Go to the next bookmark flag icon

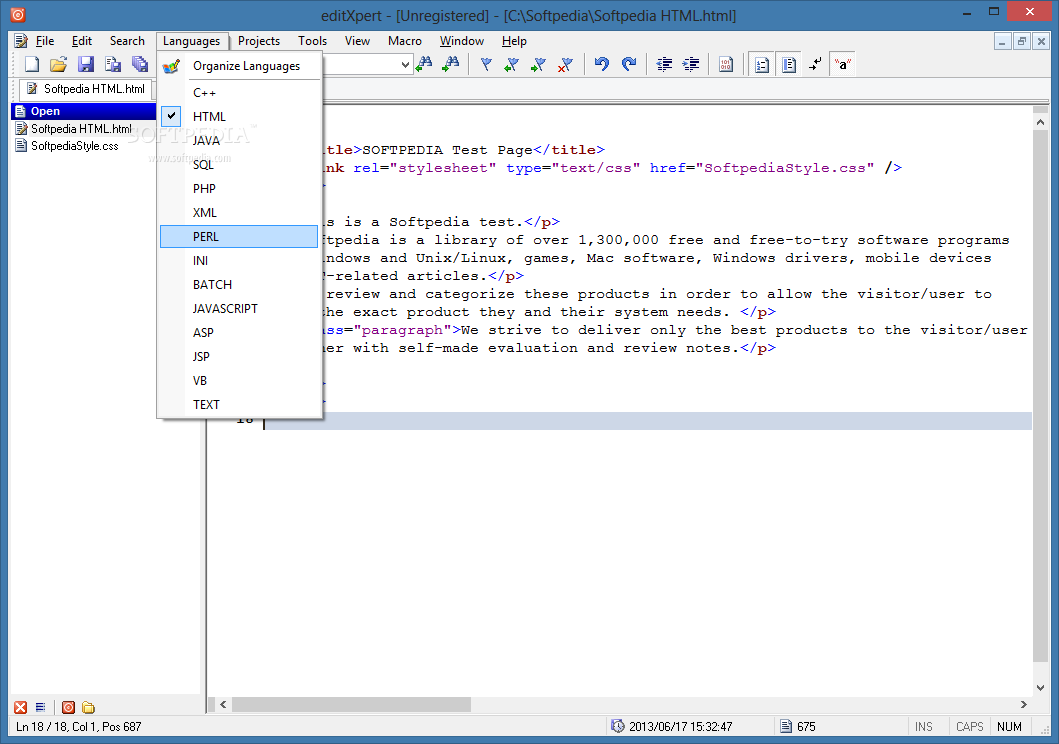539,64
